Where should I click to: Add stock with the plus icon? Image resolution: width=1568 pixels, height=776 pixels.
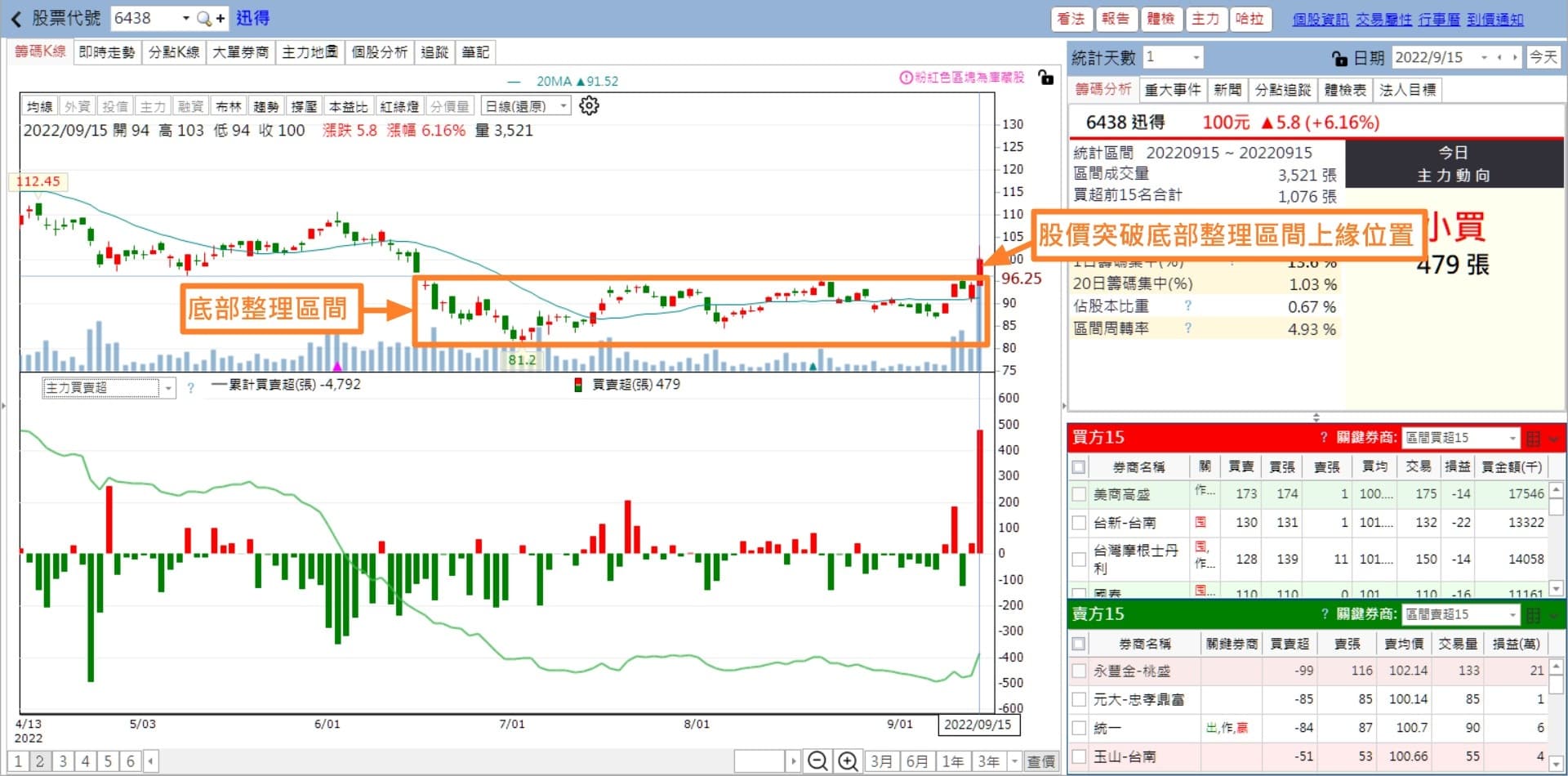(x=220, y=18)
